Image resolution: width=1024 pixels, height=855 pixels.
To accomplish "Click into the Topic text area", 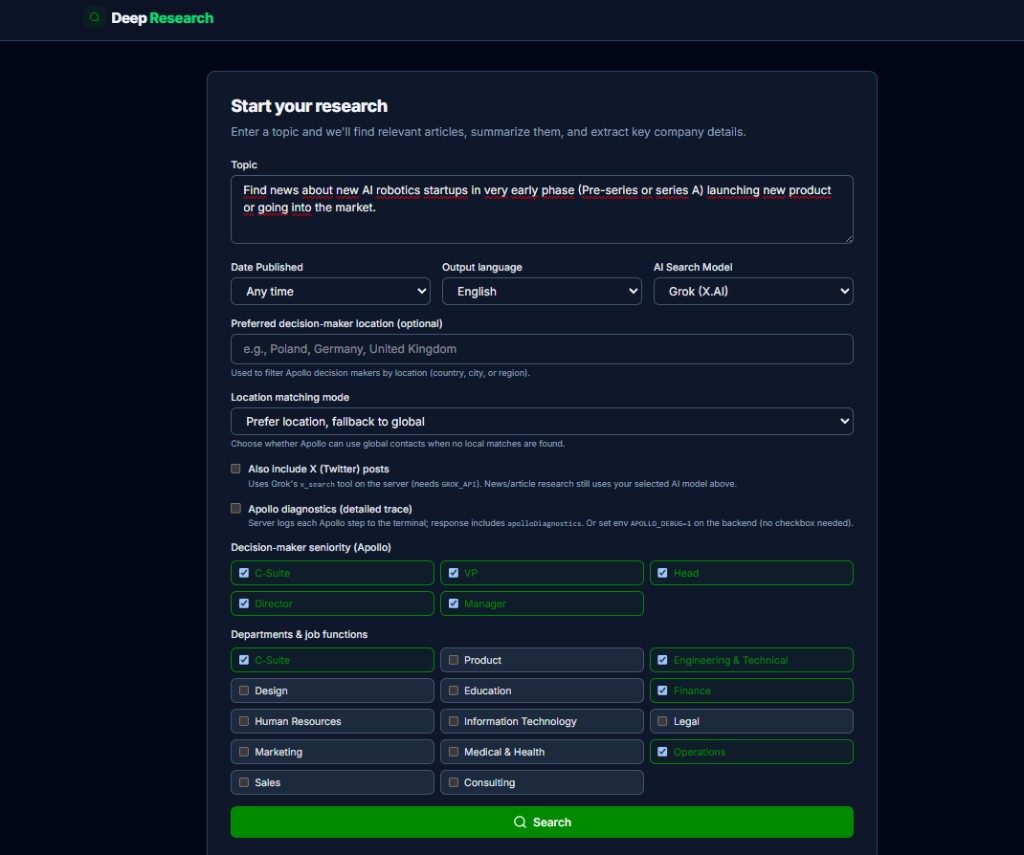I will coord(542,209).
